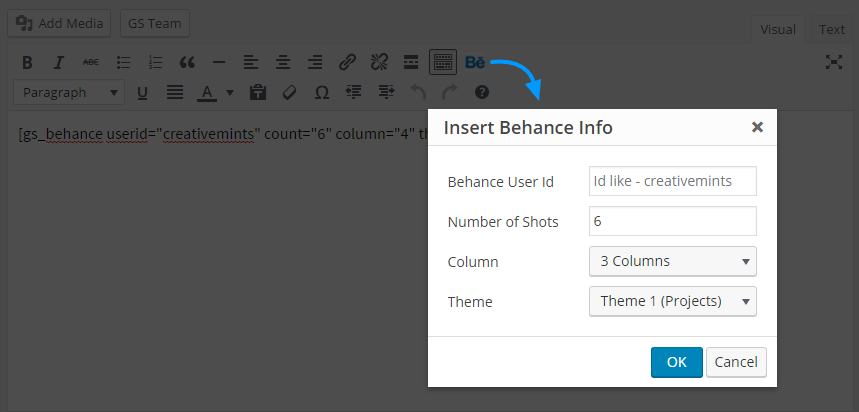Insert a horizontal line

click(x=219, y=63)
